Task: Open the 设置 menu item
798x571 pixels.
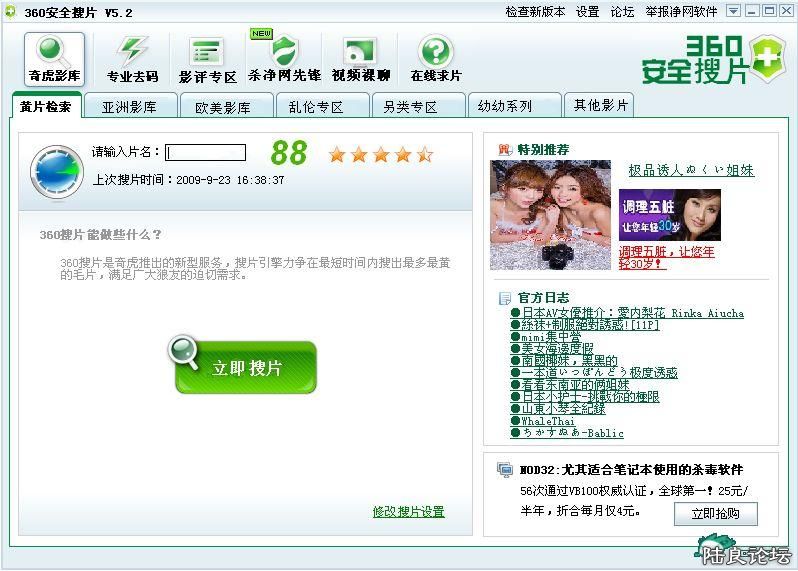Action: tap(587, 12)
